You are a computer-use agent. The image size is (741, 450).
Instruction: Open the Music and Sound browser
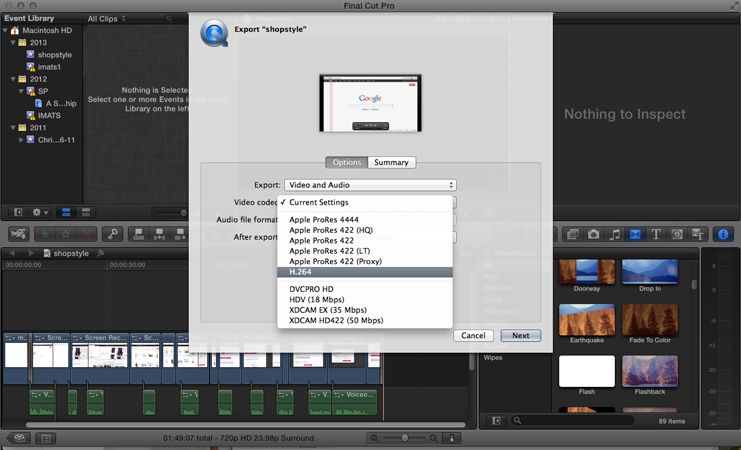pos(614,234)
